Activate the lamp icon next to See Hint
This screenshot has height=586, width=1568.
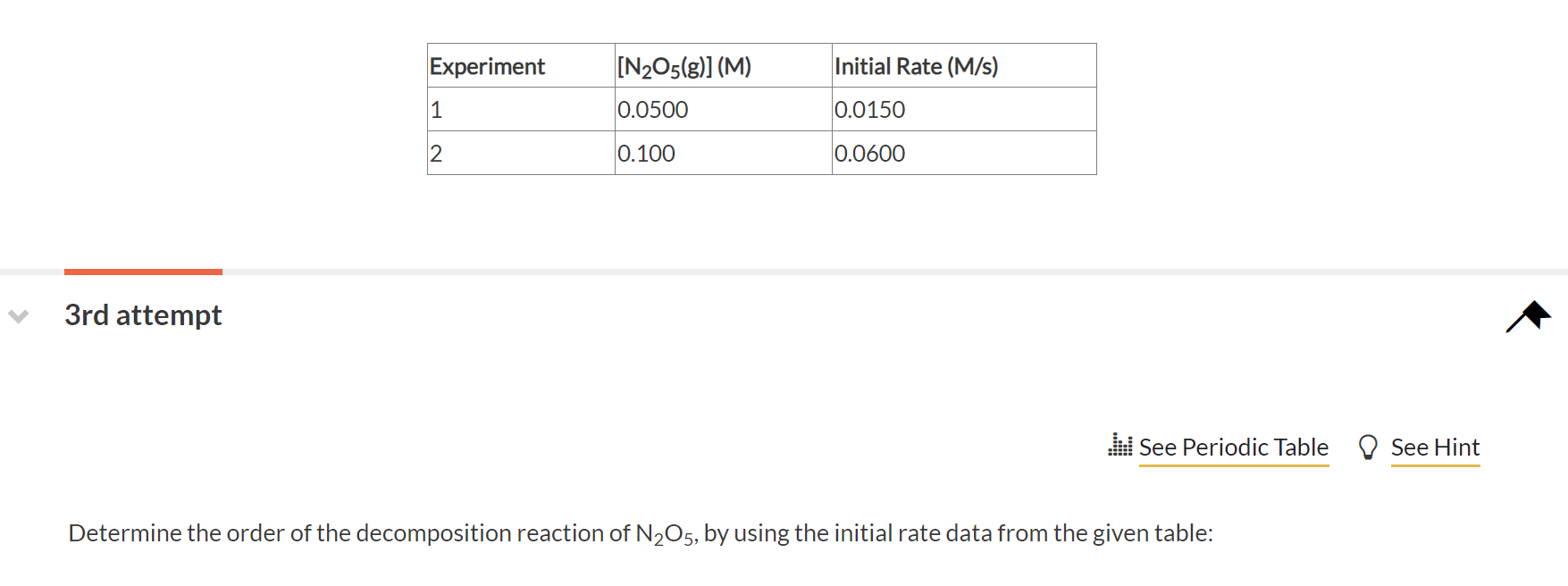coord(1367,447)
